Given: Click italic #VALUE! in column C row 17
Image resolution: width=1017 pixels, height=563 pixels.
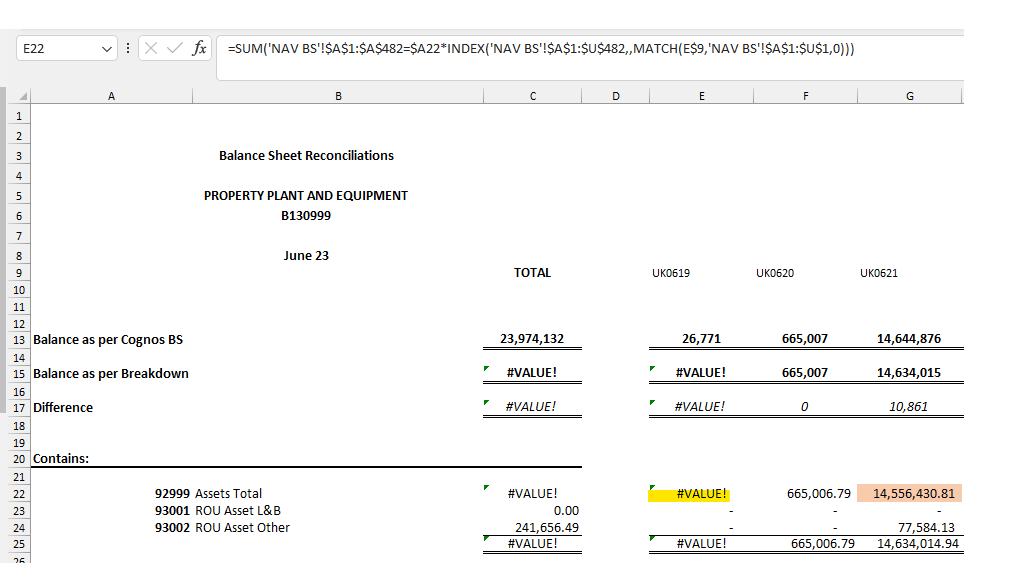Looking at the screenshot, I should click(x=531, y=407).
